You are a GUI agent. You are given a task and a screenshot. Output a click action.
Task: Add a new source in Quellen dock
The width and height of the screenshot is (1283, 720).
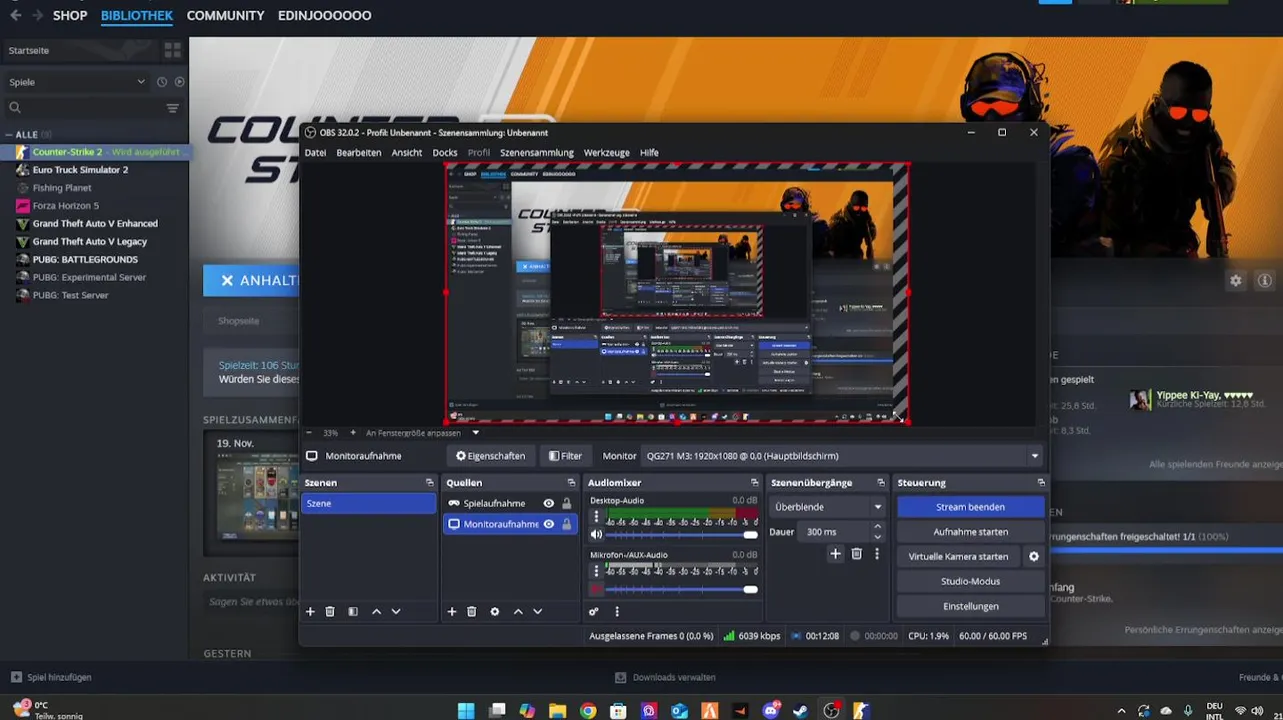coord(452,611)
